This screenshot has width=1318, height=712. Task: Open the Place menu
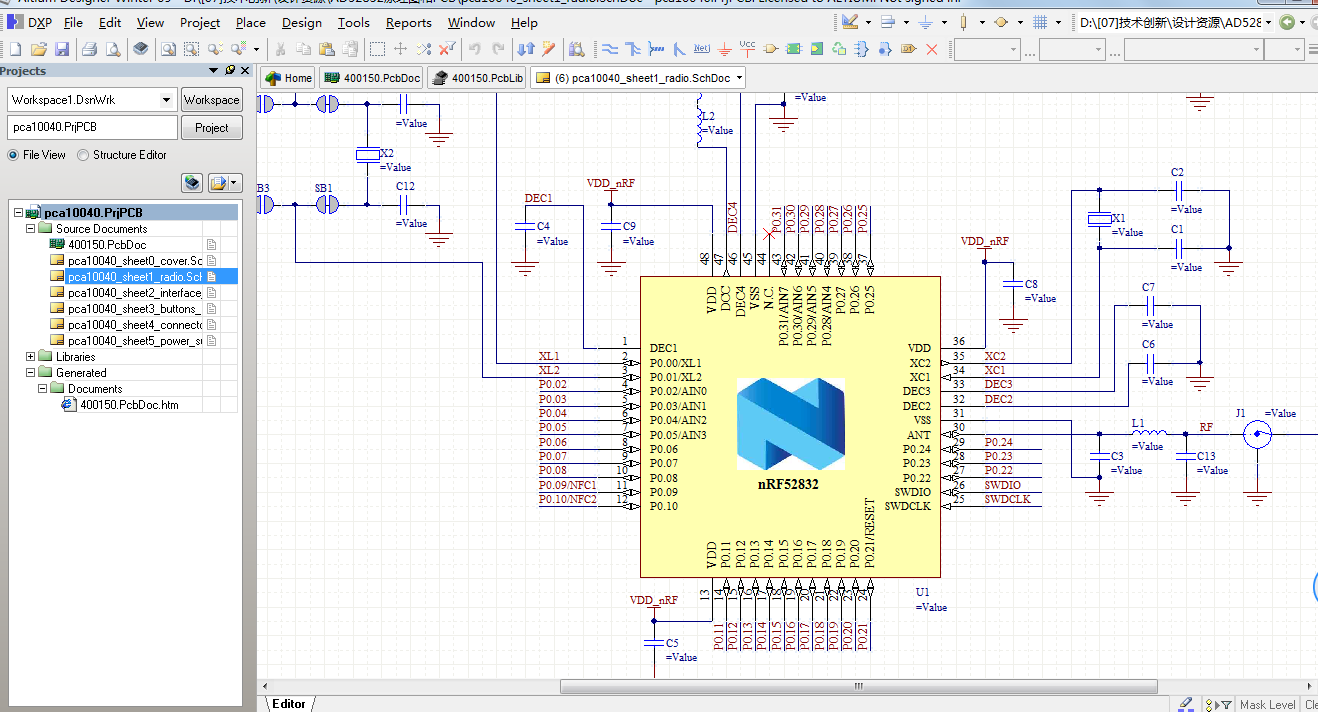251,22
